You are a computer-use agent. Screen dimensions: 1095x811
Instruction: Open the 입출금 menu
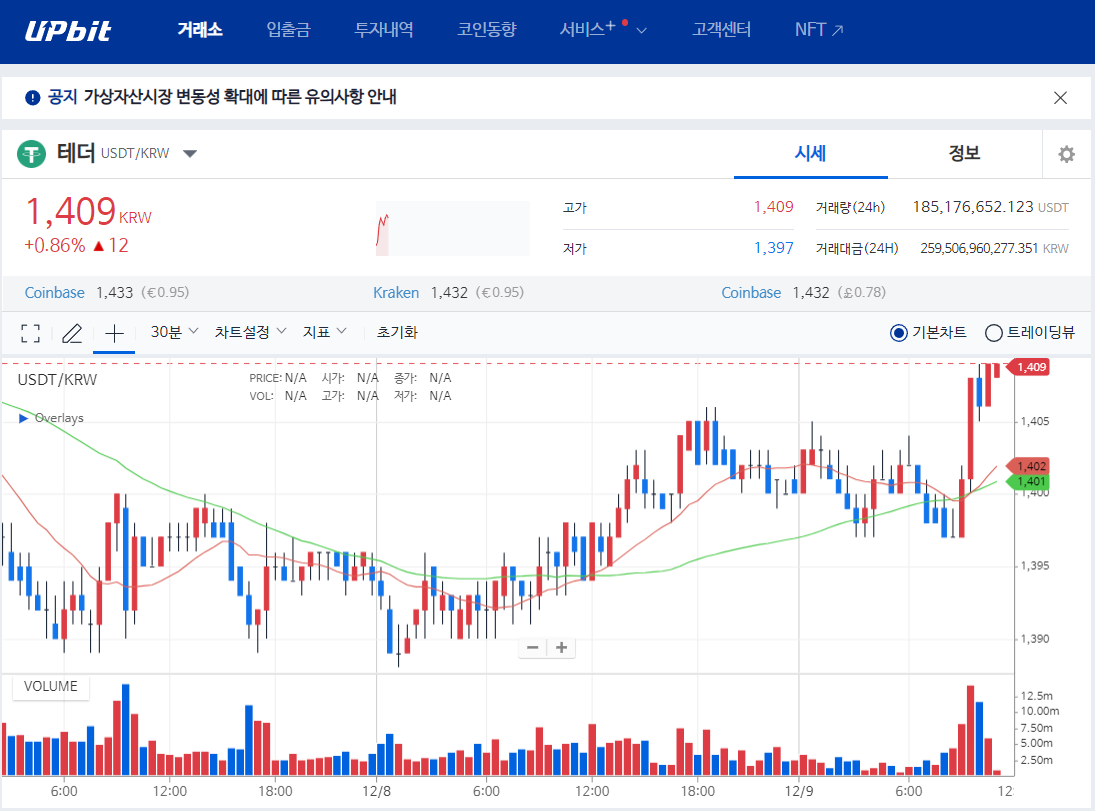(288, 30)
